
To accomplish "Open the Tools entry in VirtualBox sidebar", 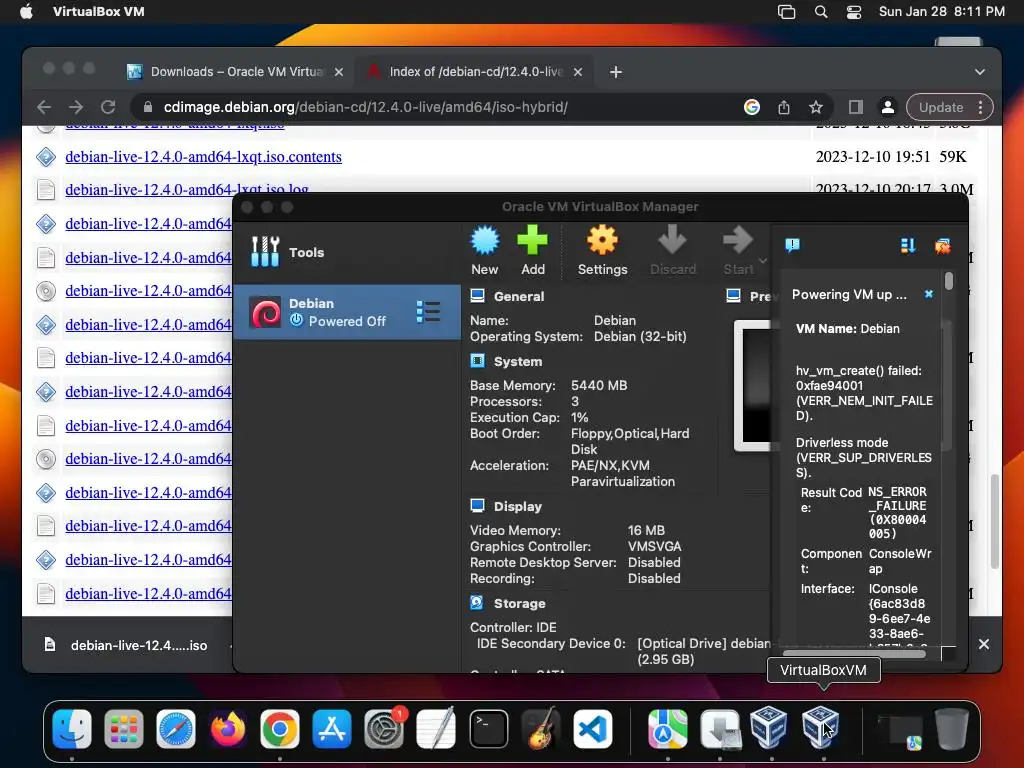I will coord(347,252).
